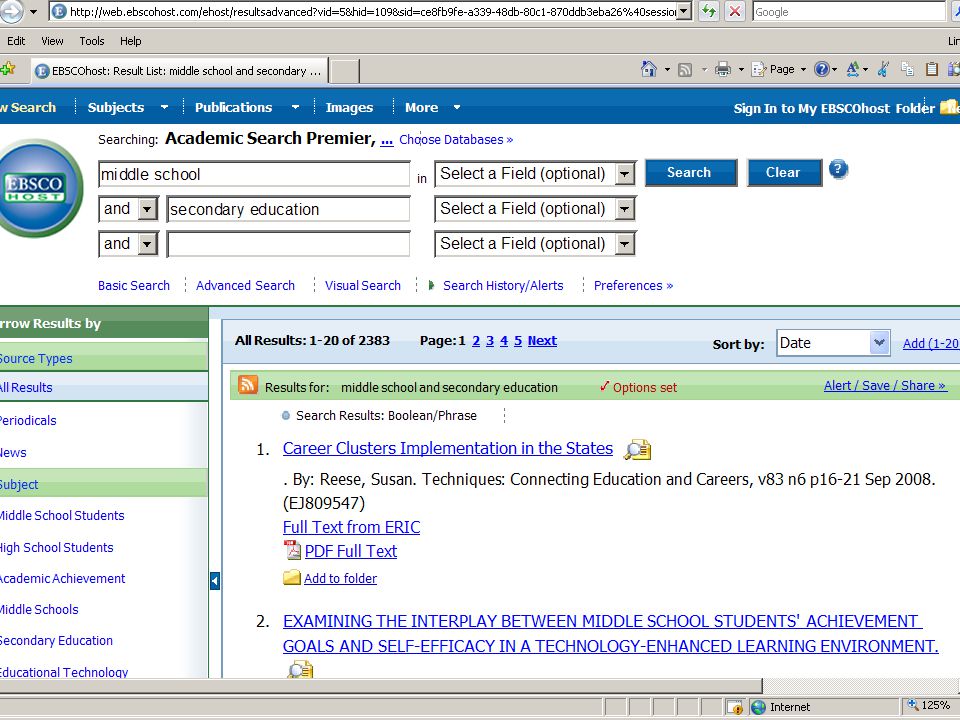Click the Cut scissors toolbar icon
Screen dimensions: 960x720
click(883, 69)
